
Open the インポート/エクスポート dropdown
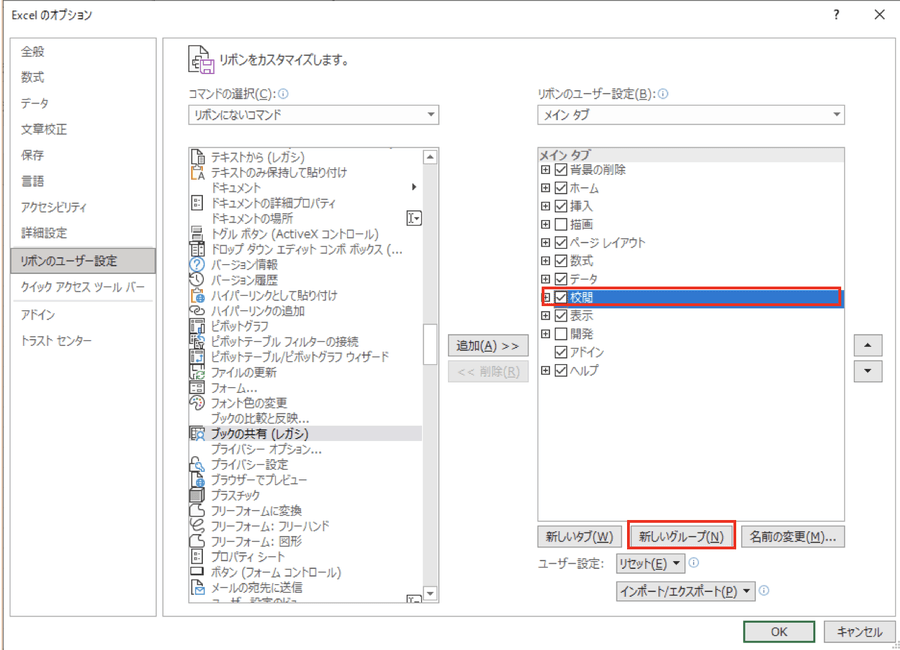point(685,591)
